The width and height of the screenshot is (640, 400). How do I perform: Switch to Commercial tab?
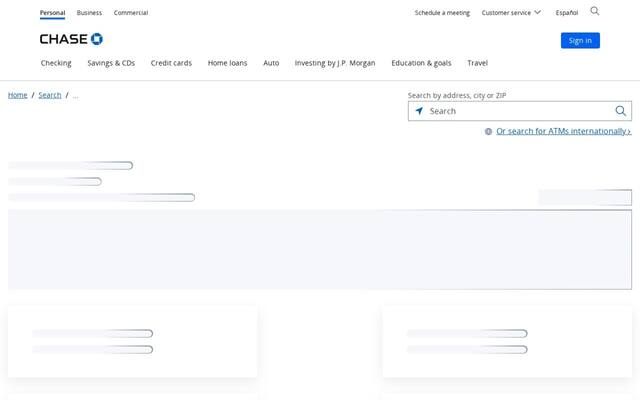pos(131,13)
